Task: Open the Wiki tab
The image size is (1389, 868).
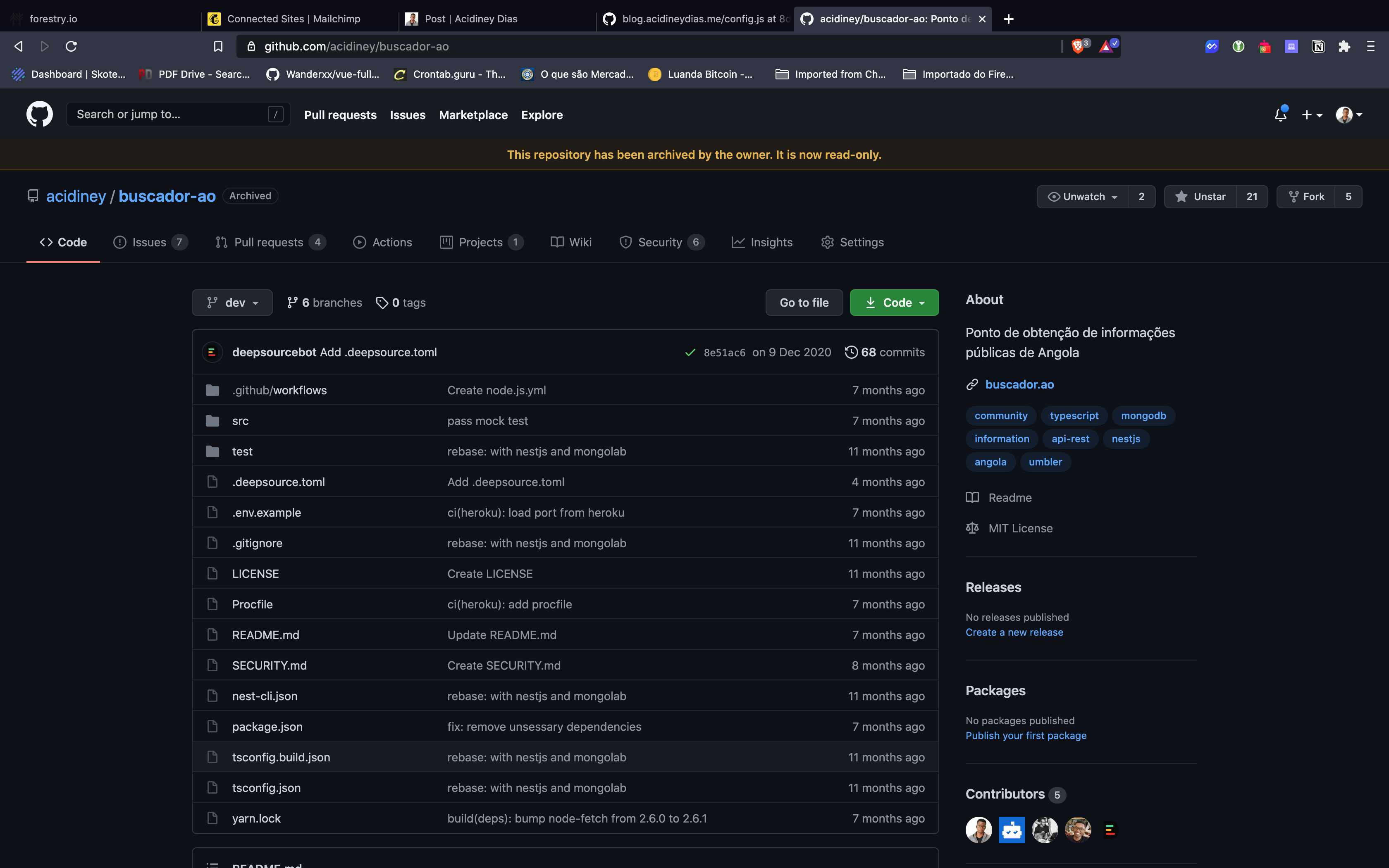Action: (x=570, y=242)
